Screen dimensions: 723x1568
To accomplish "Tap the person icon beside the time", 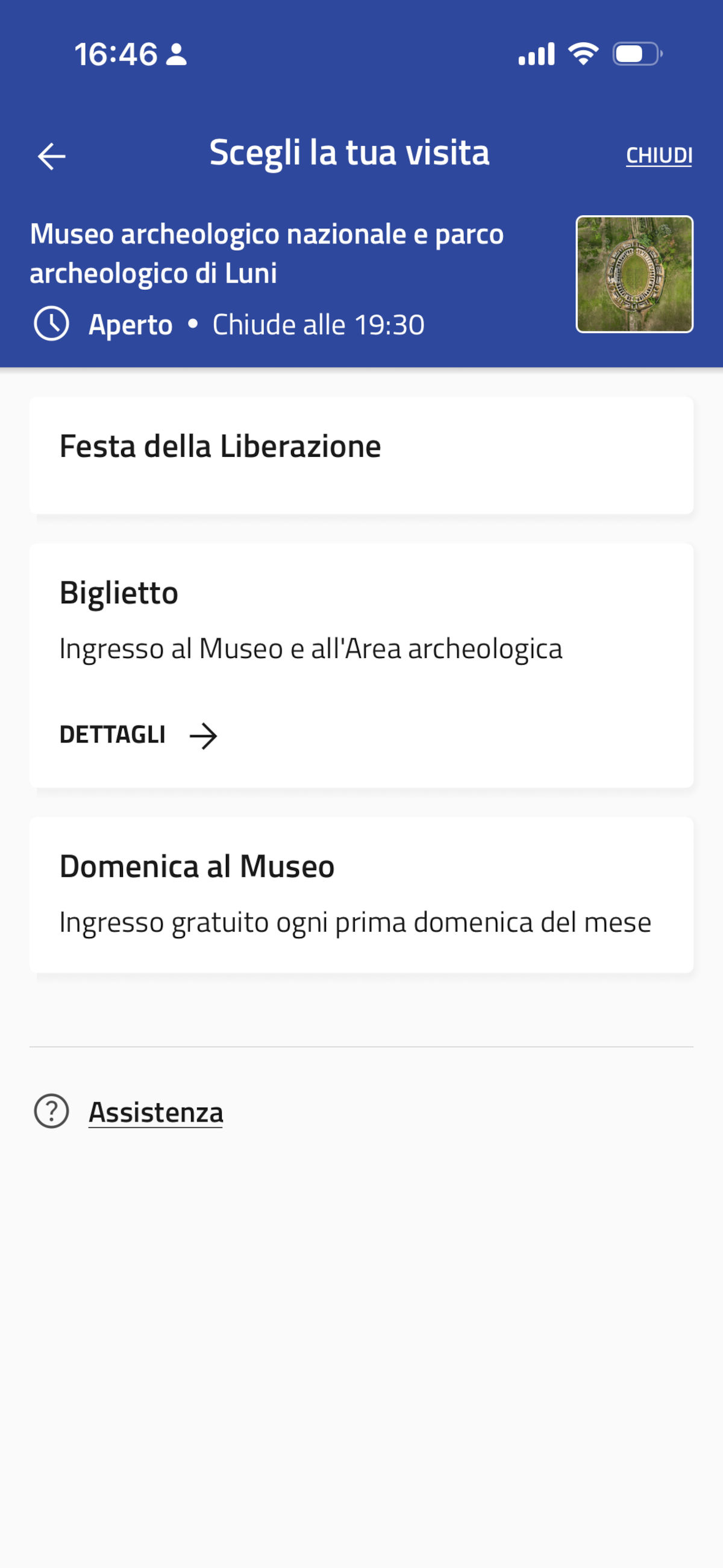I will point(177,54).
